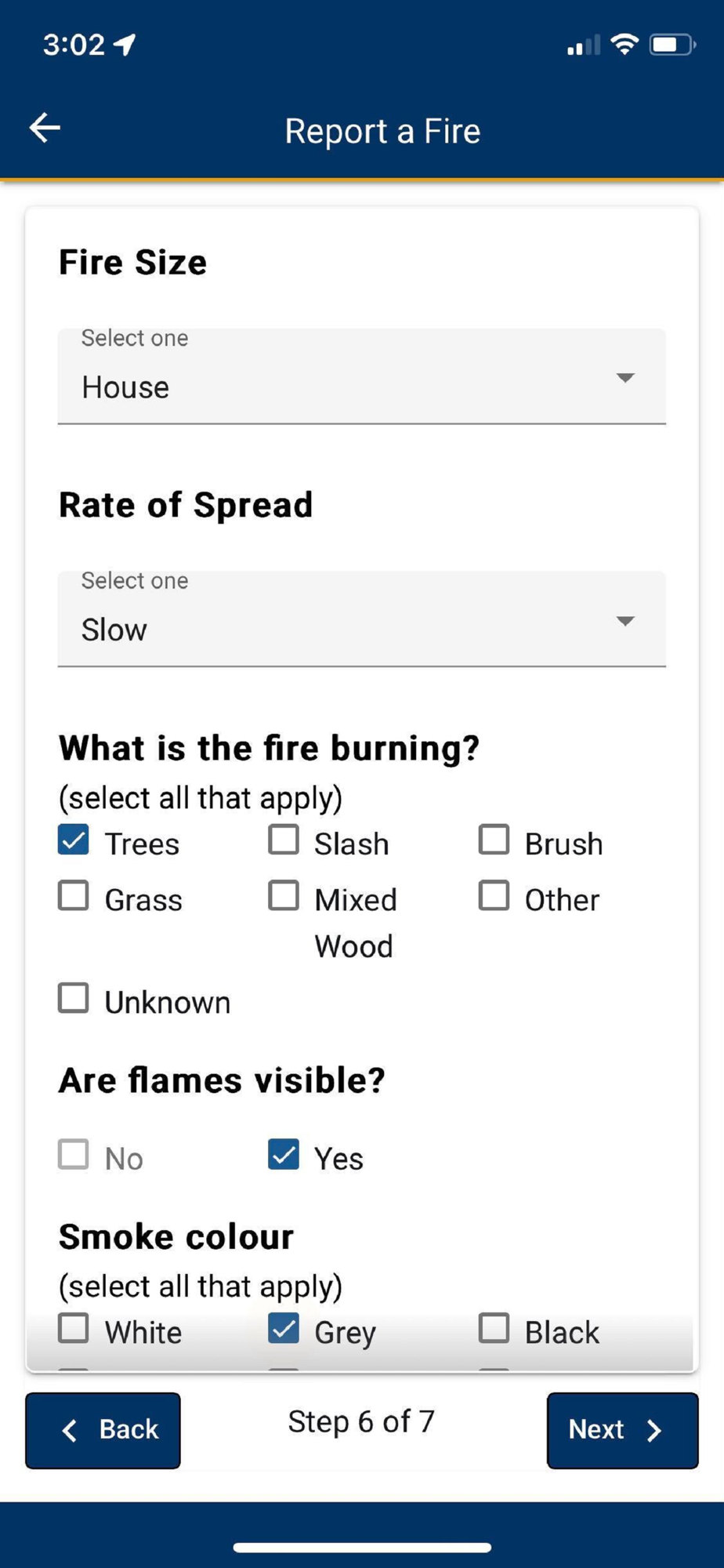Tick the Mixed Wood checkbox
The width and height of the screenshot is (724, 1568).
click(284, 895)
